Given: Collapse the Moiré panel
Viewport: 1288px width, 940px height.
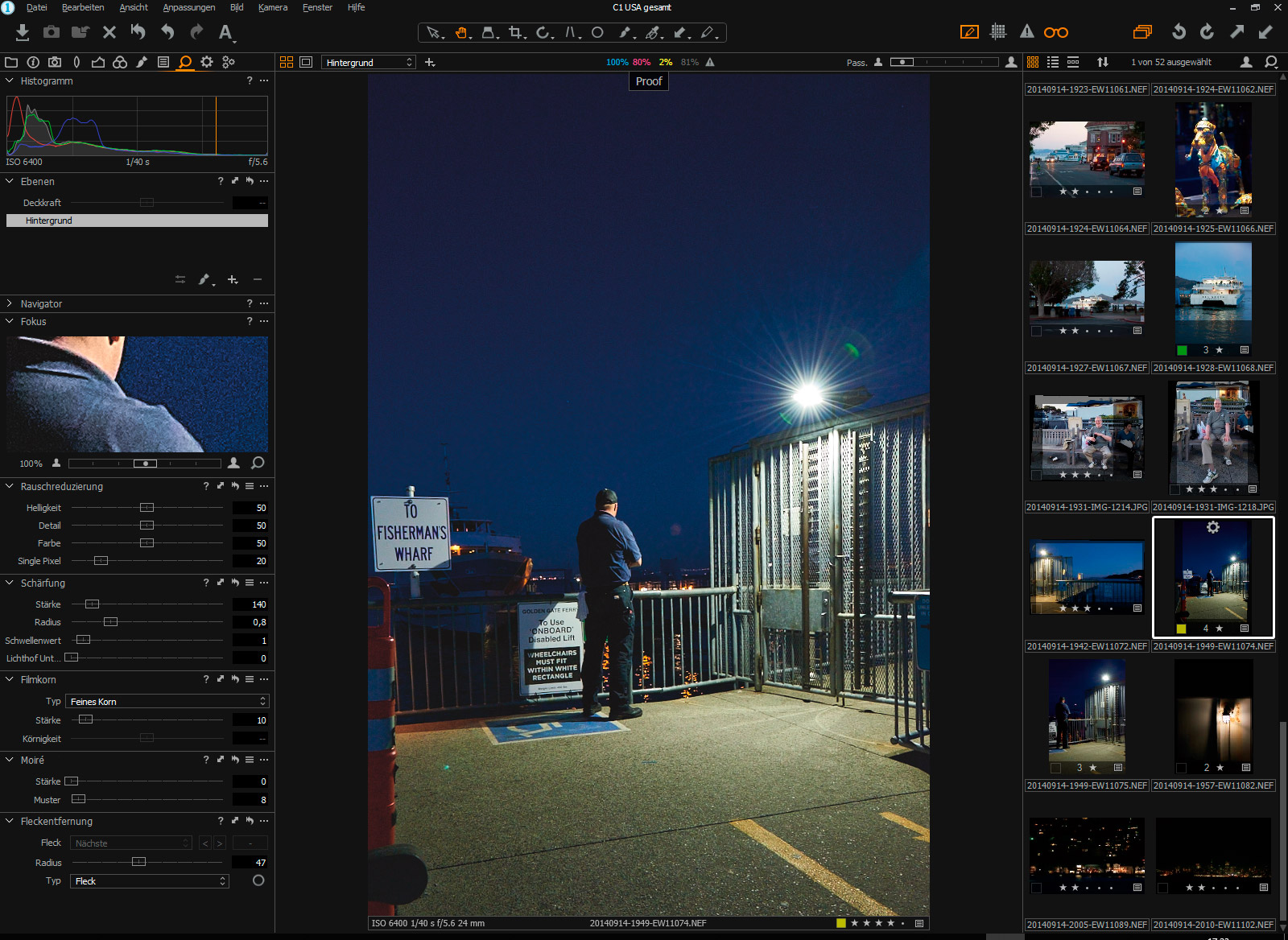Looking at the screenshot, I should (10, 760).
